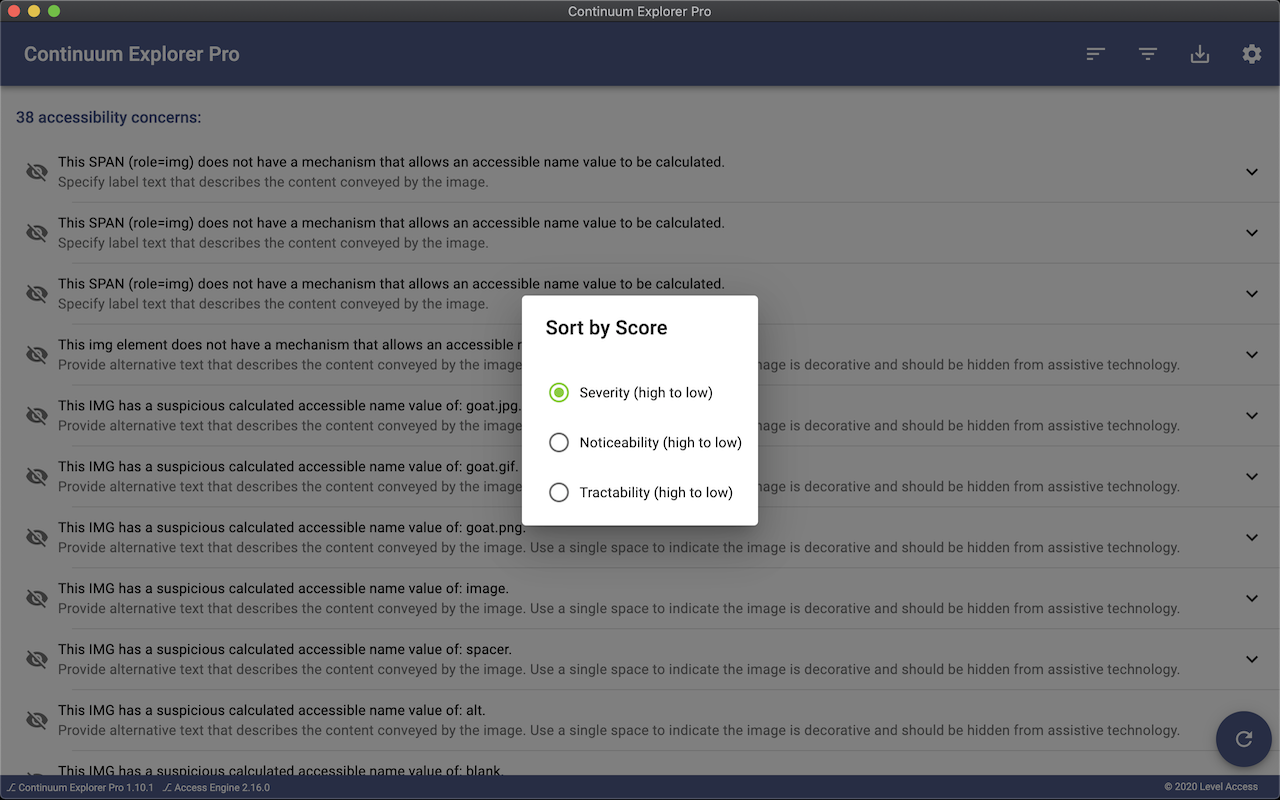
Task: Click '© 2020 Level Access' footer text
Action: click(x=1211, y=787)
